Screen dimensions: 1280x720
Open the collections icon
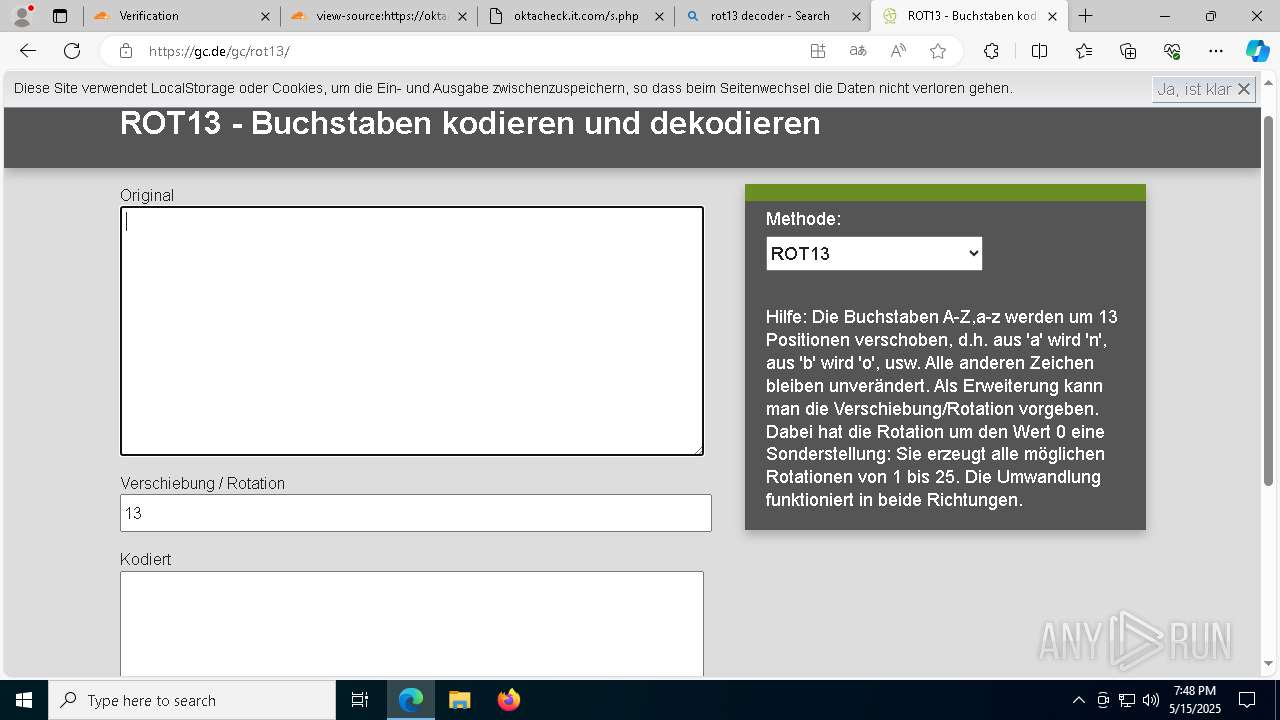click(1128, 51)
